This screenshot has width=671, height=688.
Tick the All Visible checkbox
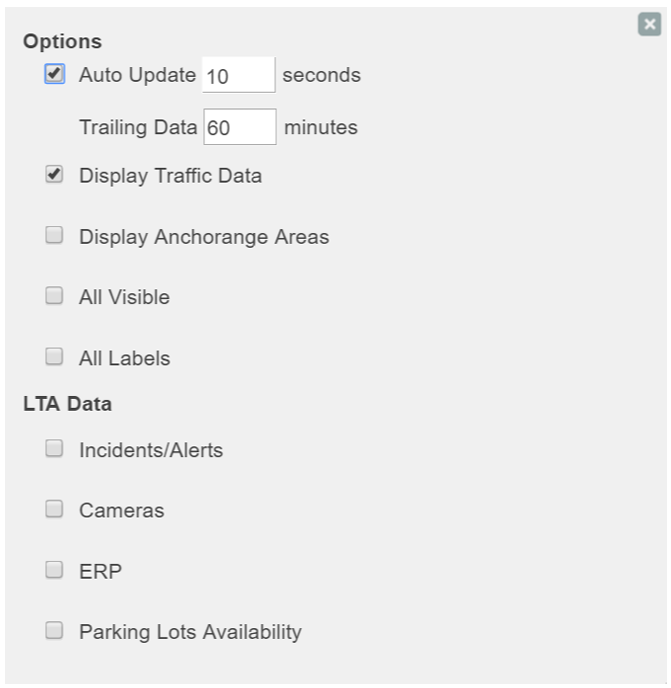tap(55, 296)
